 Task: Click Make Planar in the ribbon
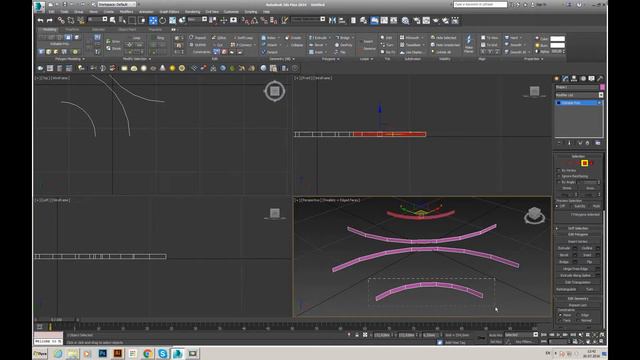(x=469, y=44)
